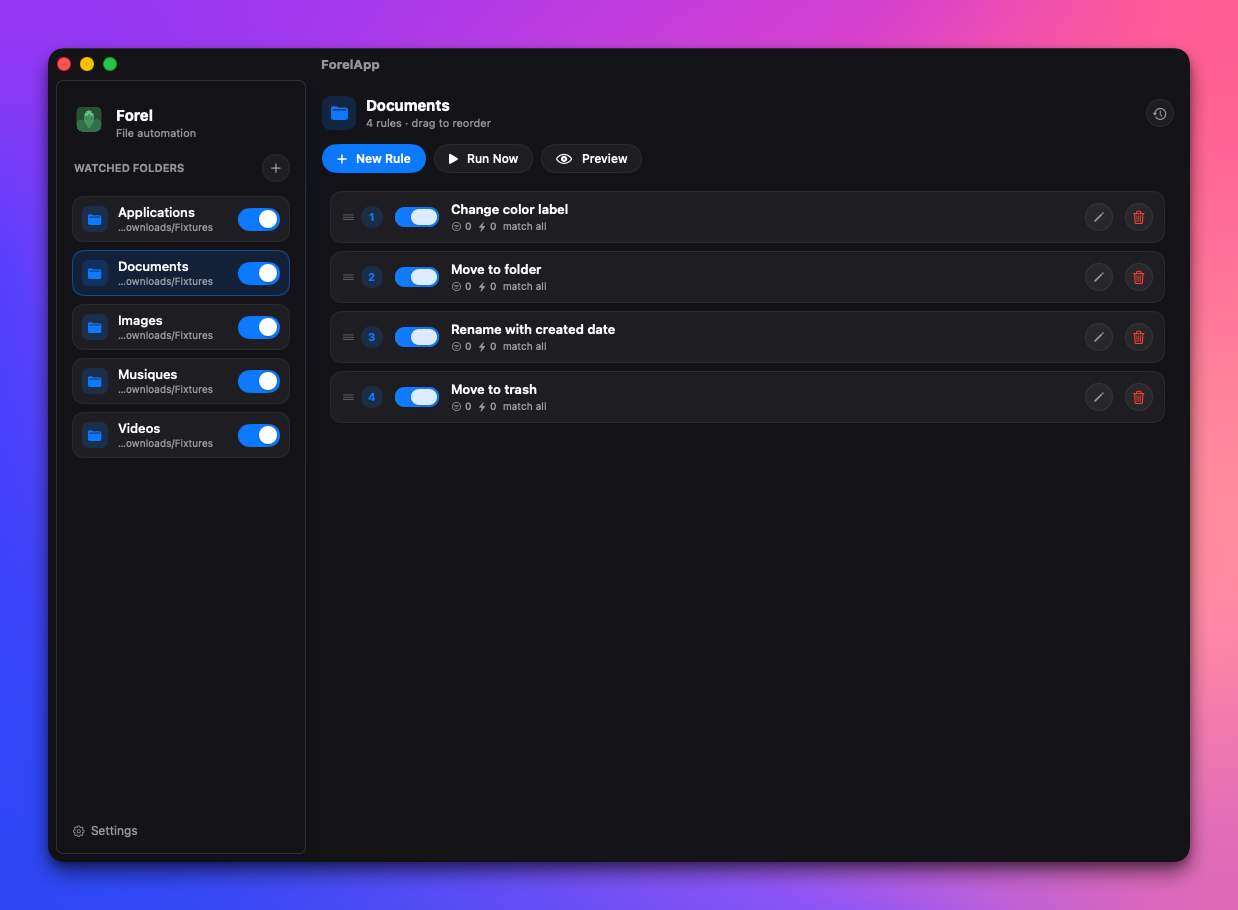This screenshot has height=910, width=1238.
Task: Disable the Documents folder watch toggle
Action: click(259, 273)
